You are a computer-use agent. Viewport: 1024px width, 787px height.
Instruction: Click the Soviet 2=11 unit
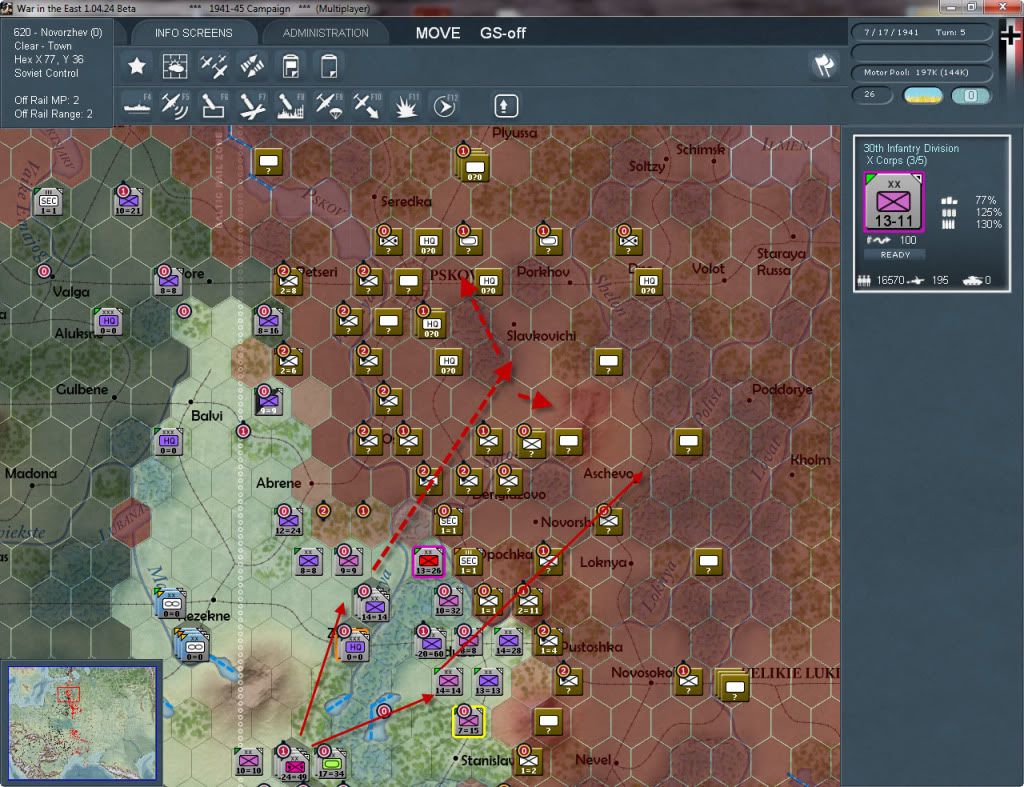click(528, 602)
